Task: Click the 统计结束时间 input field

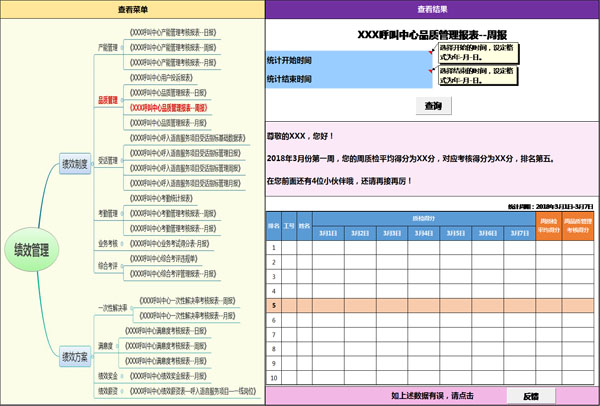Action: [349, 79]
